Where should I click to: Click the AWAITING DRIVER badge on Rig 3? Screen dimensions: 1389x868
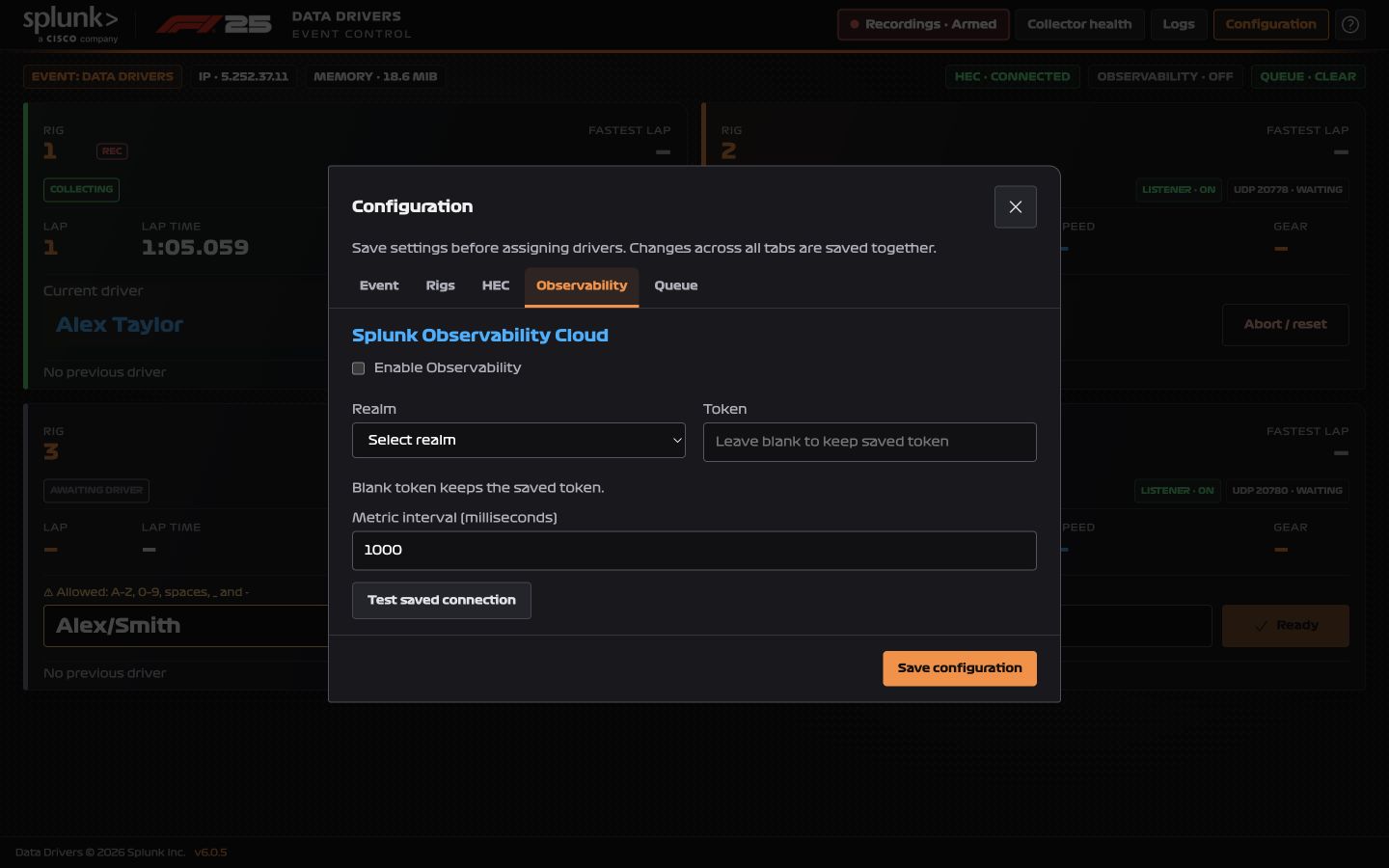point(96,491)
